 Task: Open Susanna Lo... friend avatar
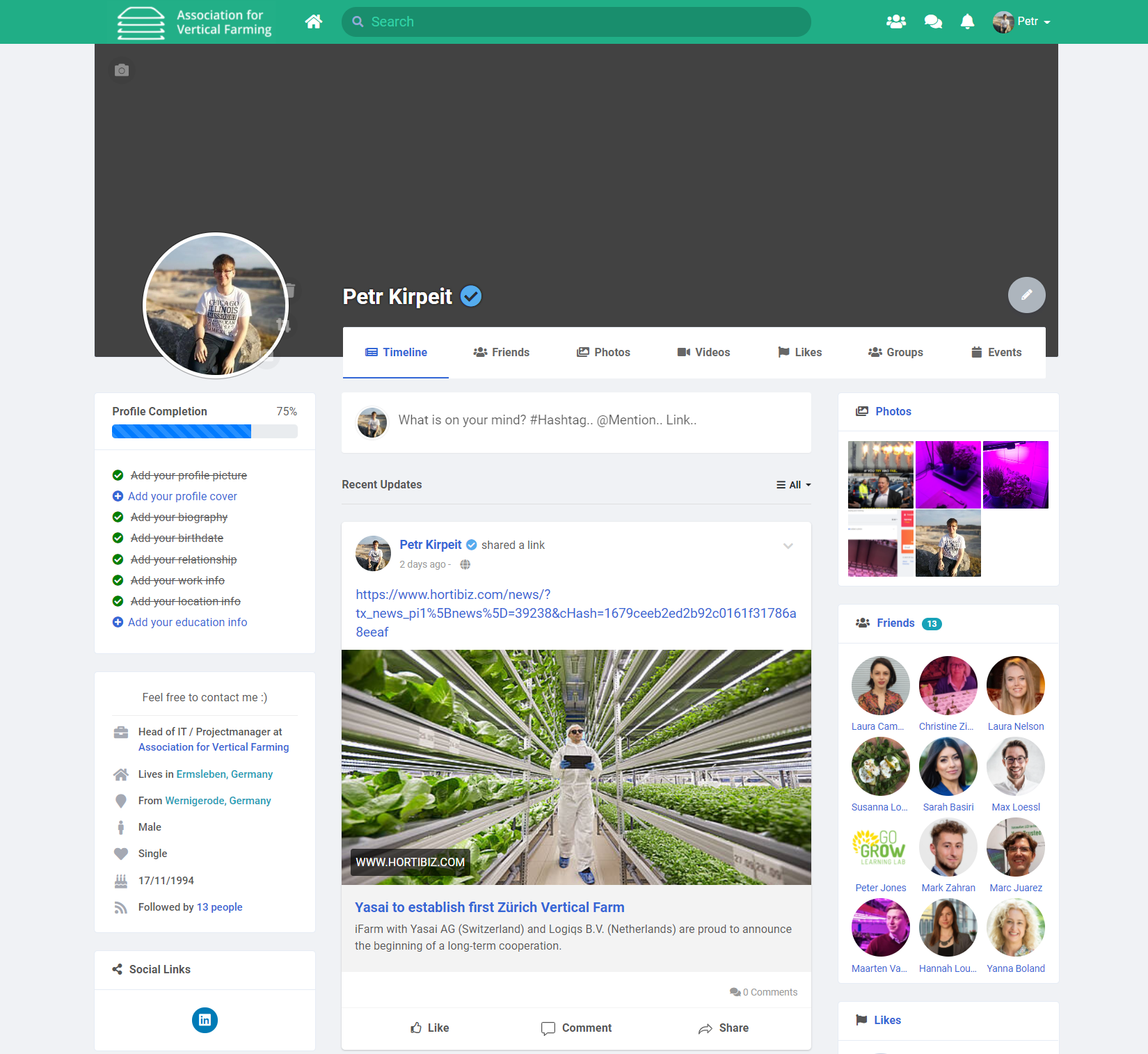click(881, 767)
